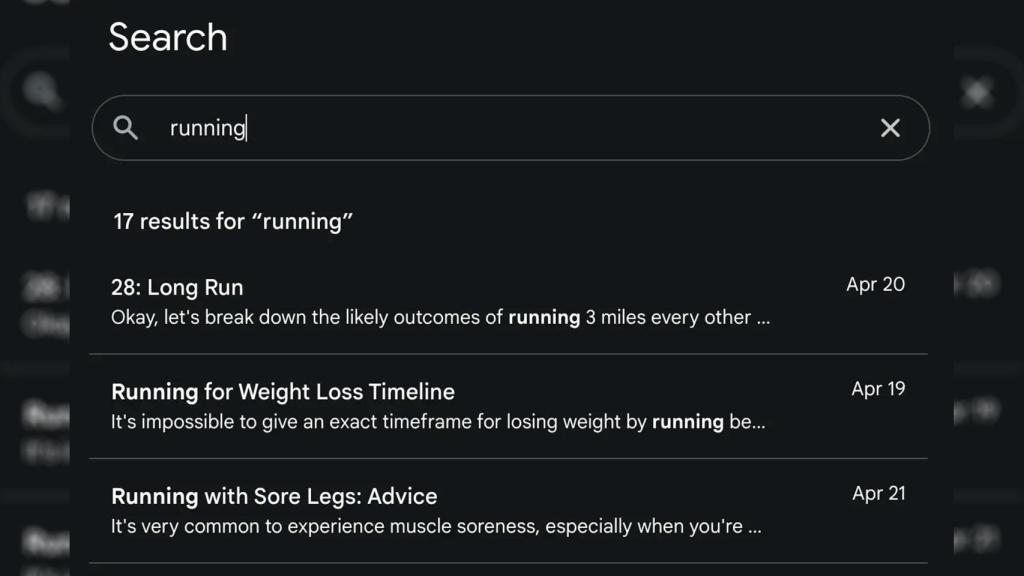Click the blurred background magnifier icon

[42, 93]
